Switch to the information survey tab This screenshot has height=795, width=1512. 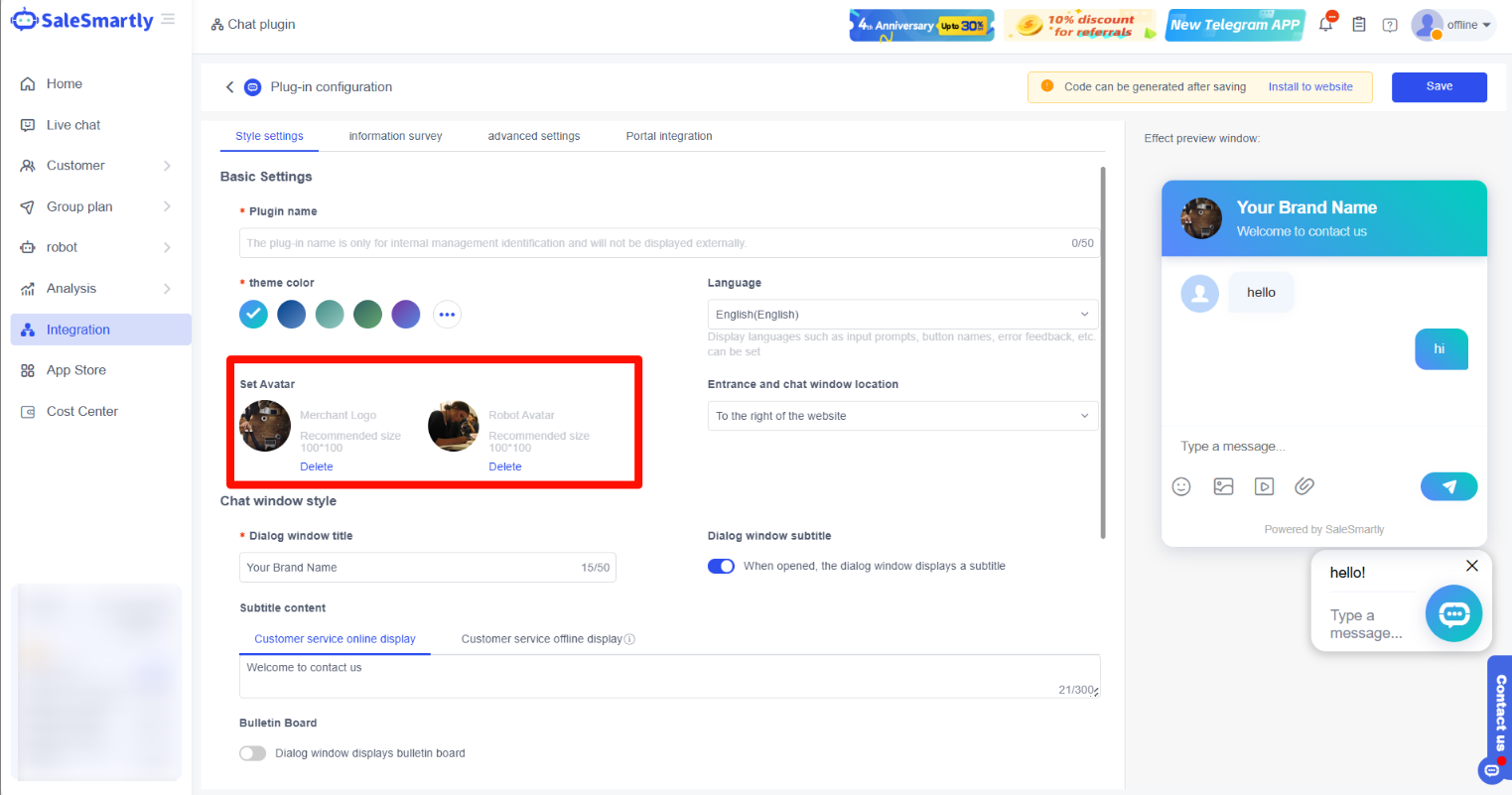click(395, 136)
